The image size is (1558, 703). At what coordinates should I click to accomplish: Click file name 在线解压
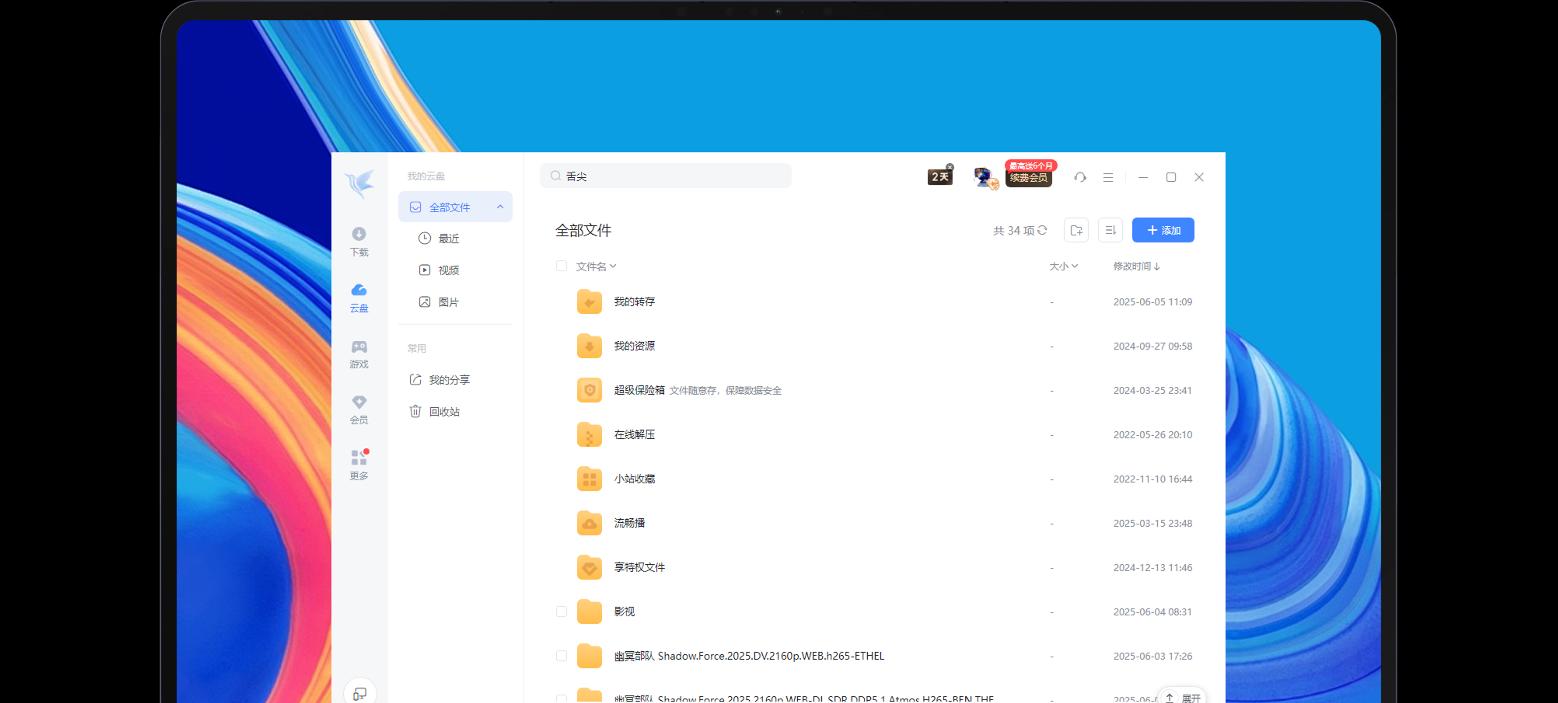click(x=634, y=435)
